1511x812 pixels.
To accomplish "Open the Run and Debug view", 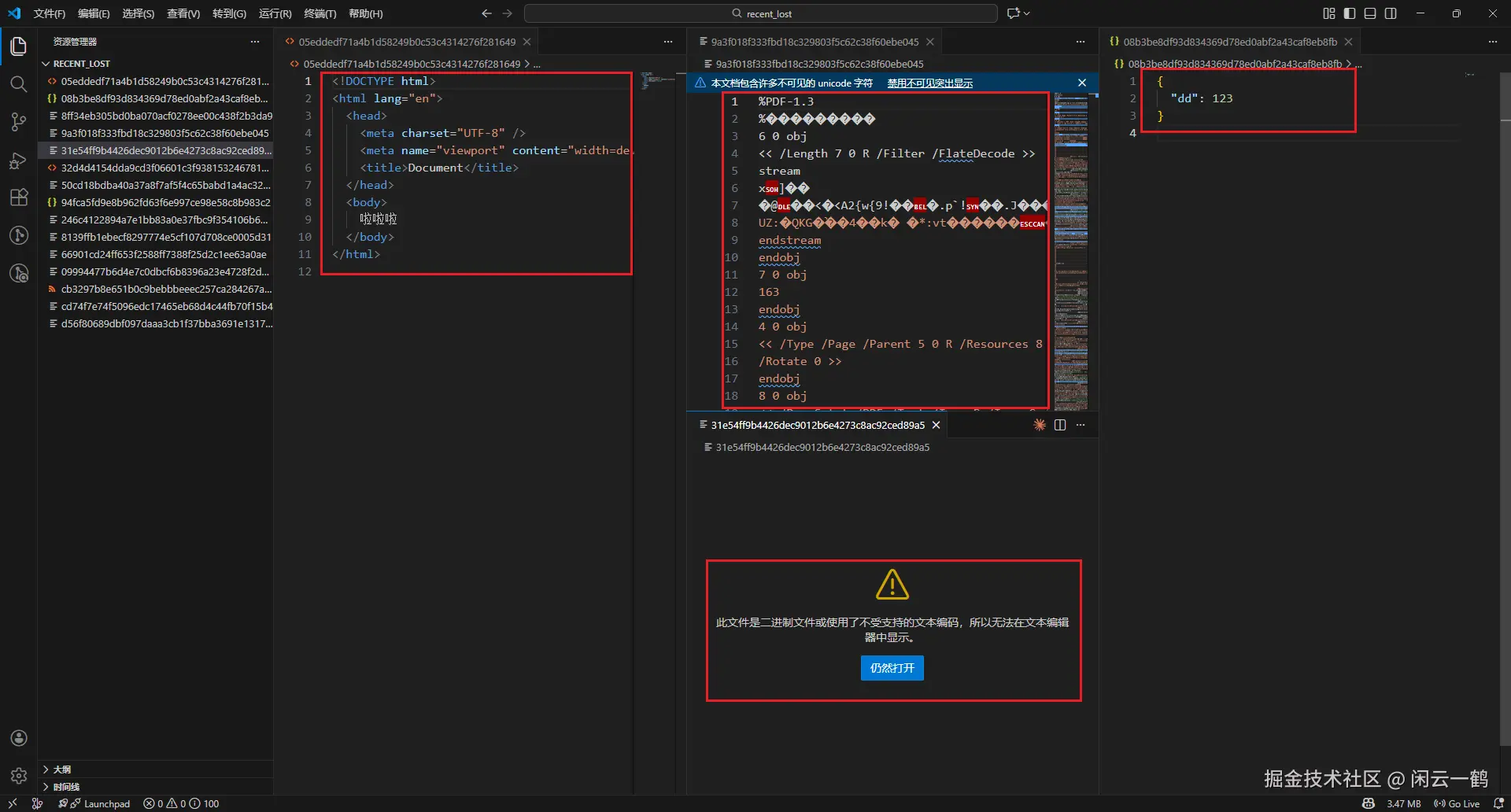I will [18, 161].
